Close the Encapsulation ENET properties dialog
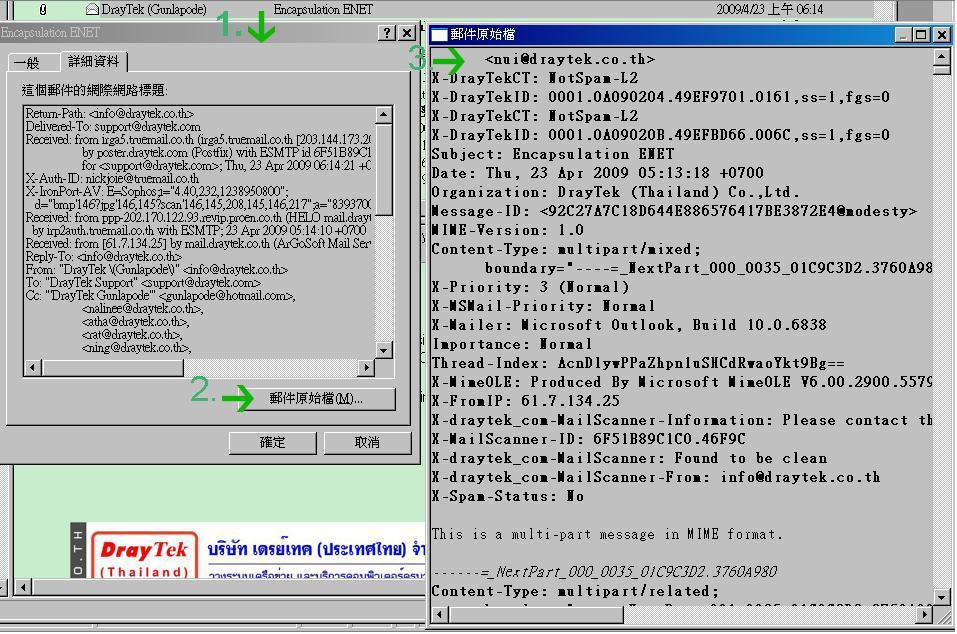 (407, 33)
